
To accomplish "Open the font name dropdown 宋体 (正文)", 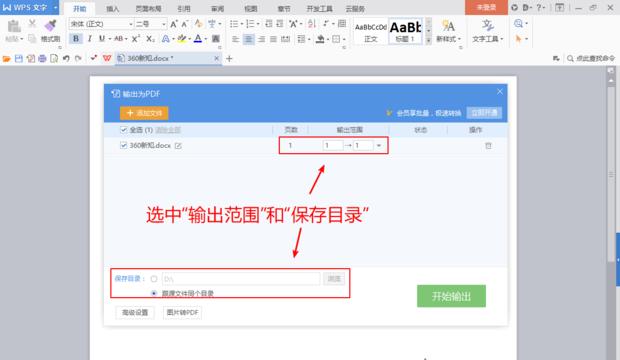I will (130, 24).
